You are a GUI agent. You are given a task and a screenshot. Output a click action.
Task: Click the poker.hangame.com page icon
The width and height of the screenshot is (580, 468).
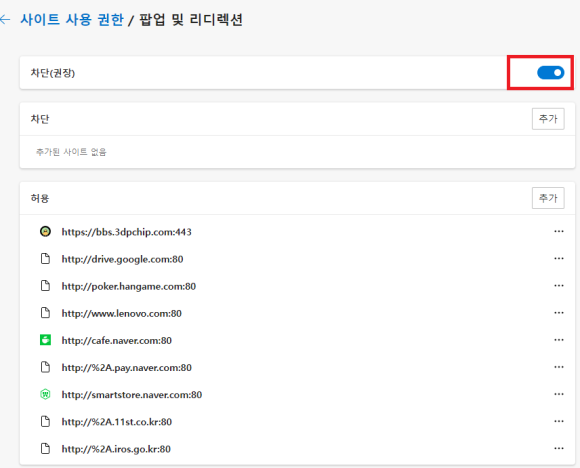tap(45, 286)
